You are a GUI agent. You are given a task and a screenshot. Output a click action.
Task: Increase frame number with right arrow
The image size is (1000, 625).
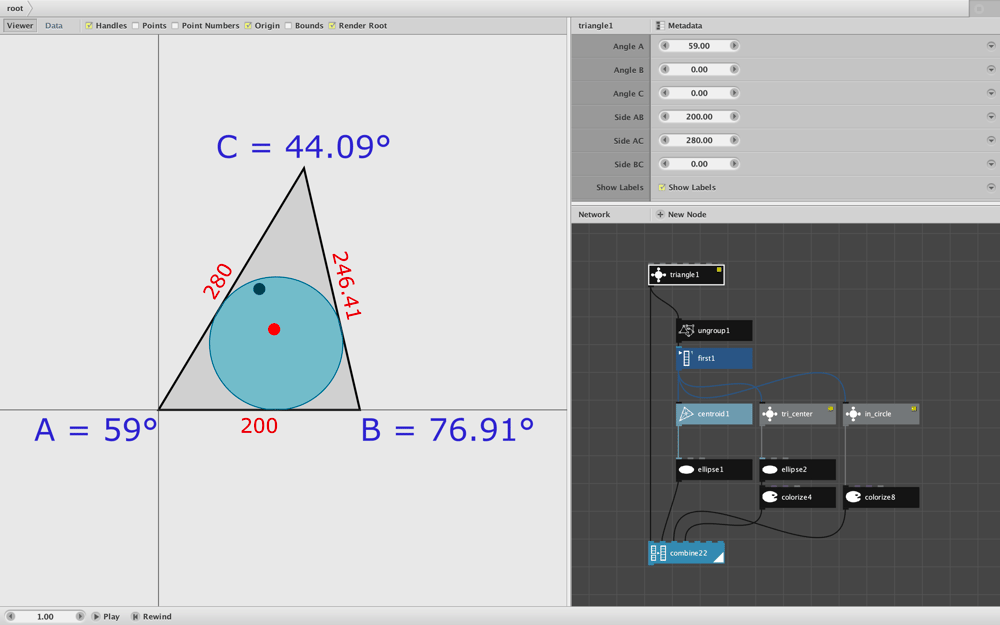80,616
